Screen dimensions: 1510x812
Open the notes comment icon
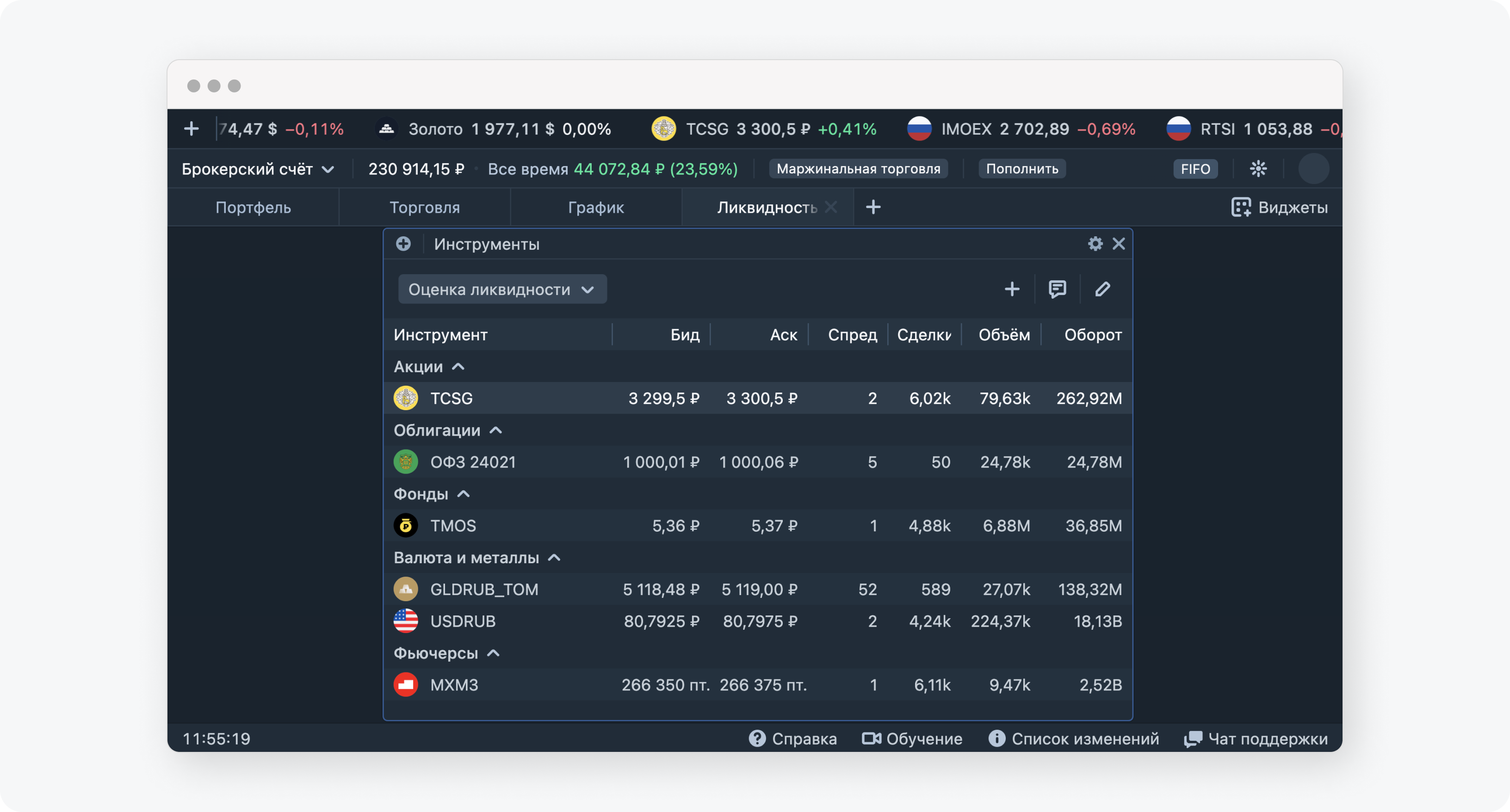click(x=1058, y=289)
